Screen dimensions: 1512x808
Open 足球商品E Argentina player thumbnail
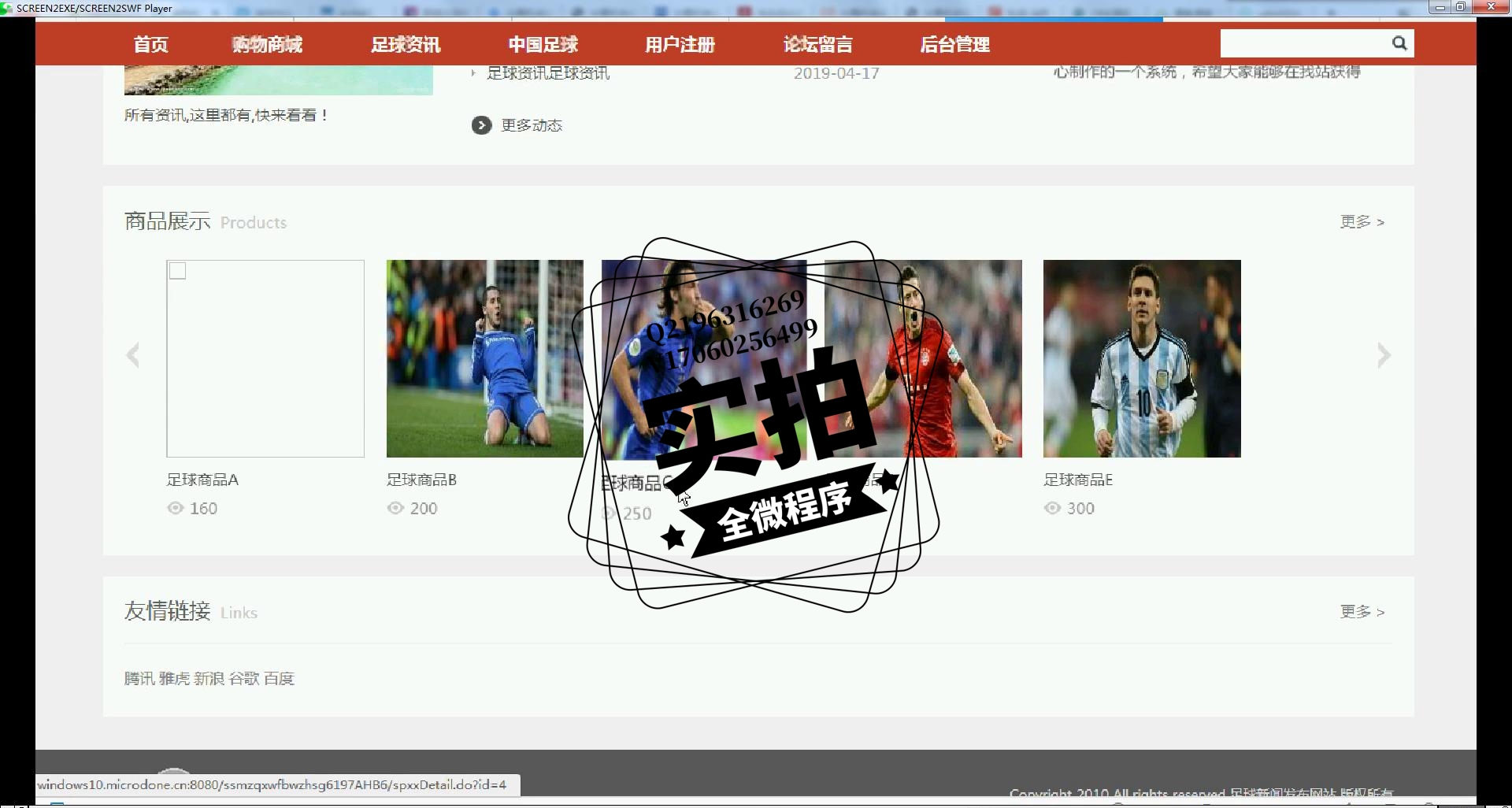pyautogui.click(x=1142, y=358)
